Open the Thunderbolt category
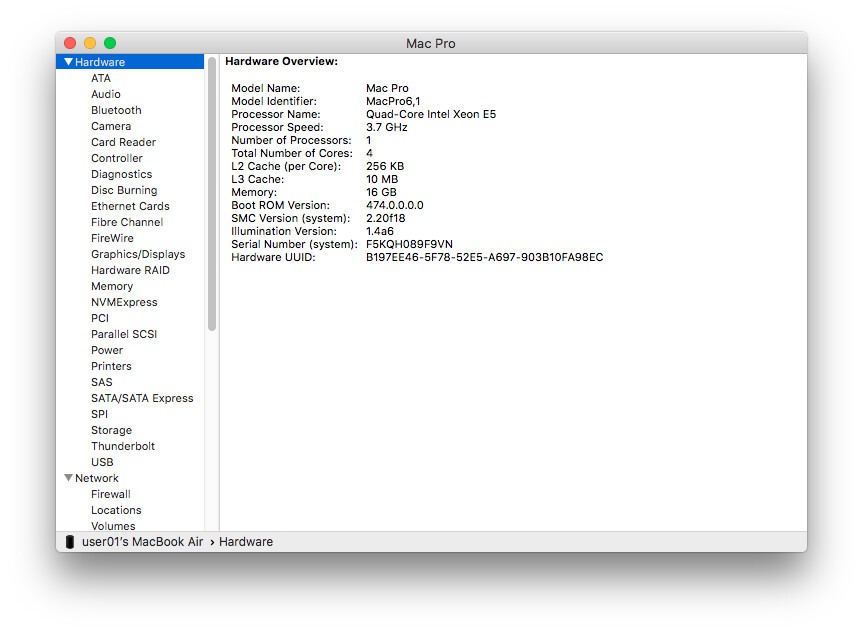Screen dimensions: 863x632 click(123, 446)
